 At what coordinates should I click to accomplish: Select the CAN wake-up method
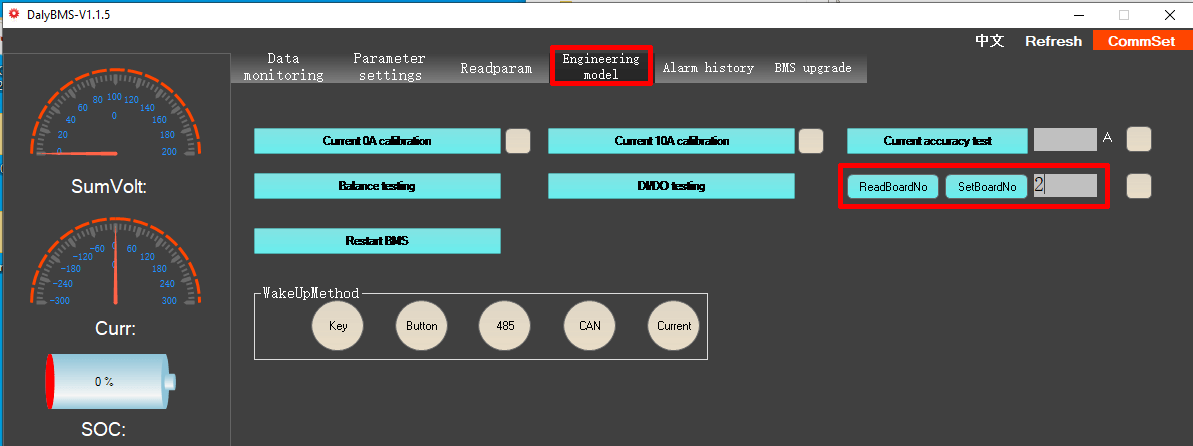click(590, 326)
